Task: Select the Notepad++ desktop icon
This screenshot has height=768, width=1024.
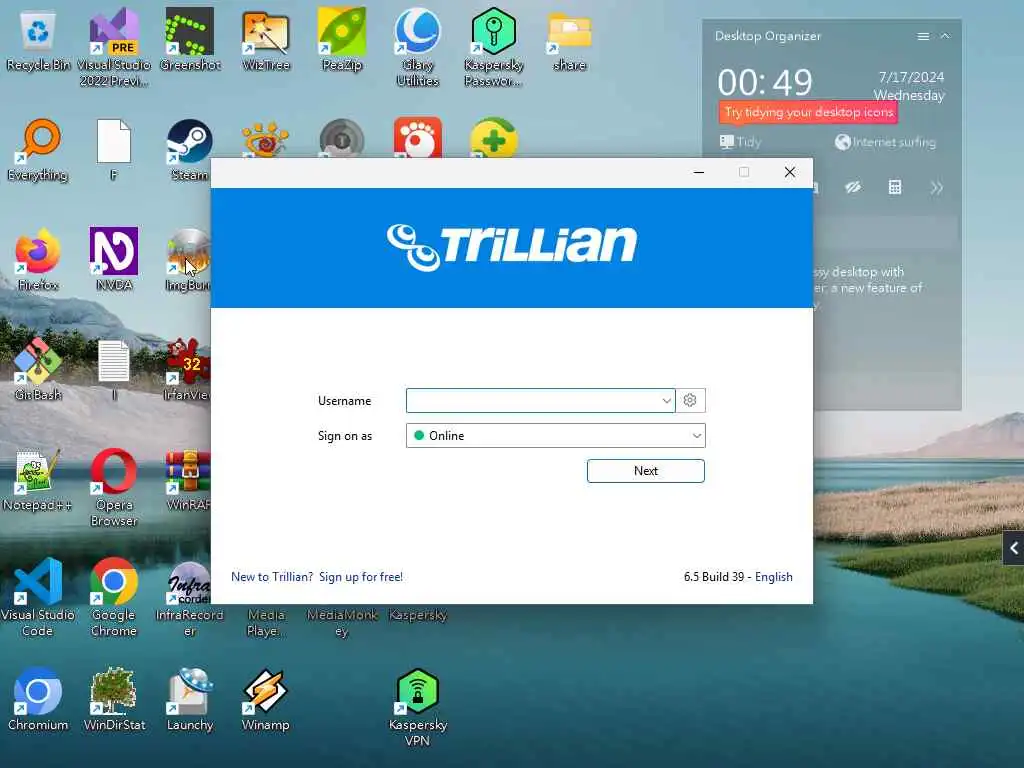Action: pyautogui.click(x=38, y=480)
